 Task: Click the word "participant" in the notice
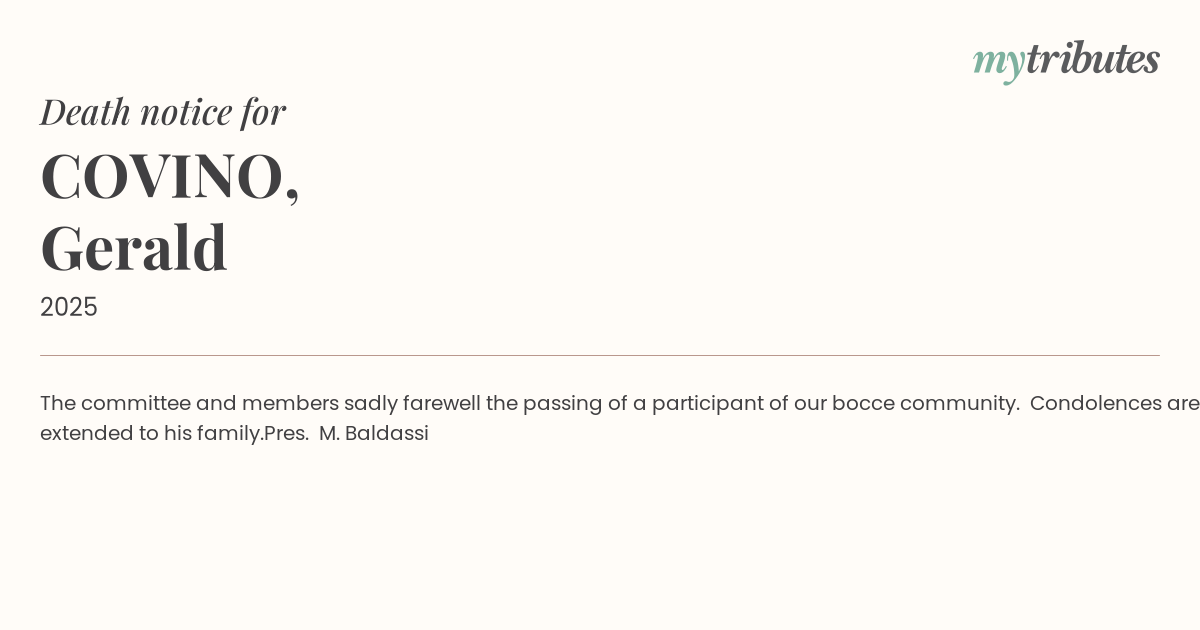click(x=698, y=403)
